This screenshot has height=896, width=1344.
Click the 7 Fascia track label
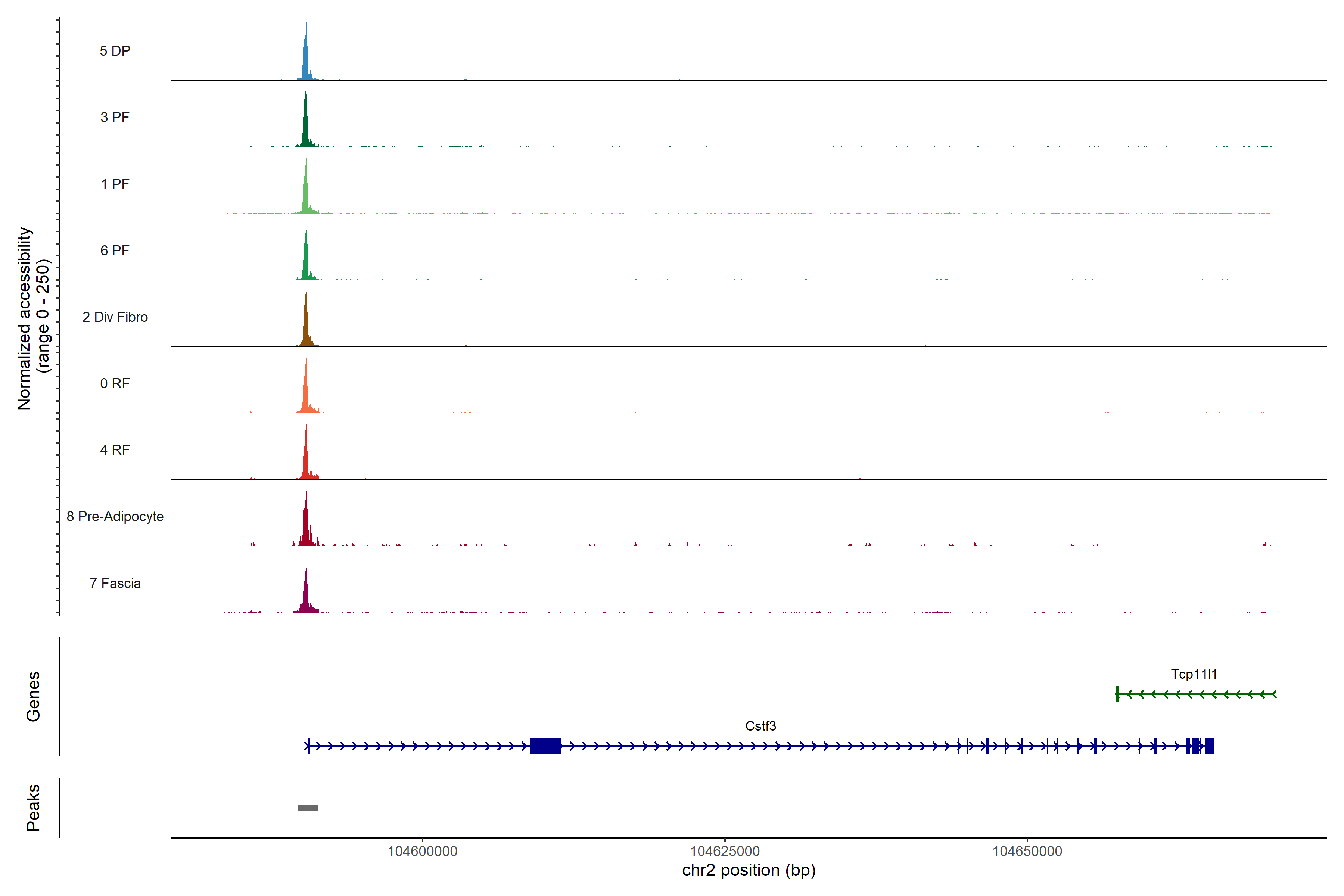click(x=115, y=583)
